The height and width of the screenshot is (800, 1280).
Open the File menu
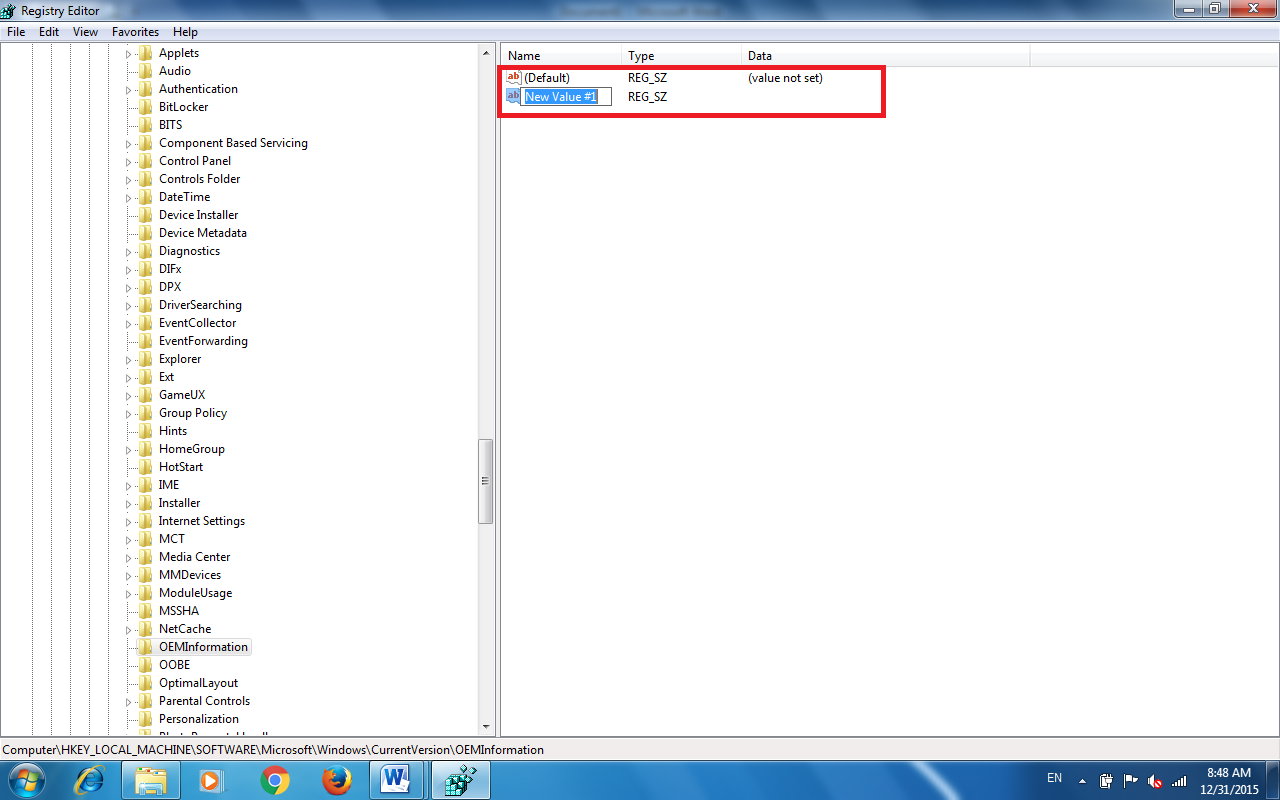coord(16,32)
